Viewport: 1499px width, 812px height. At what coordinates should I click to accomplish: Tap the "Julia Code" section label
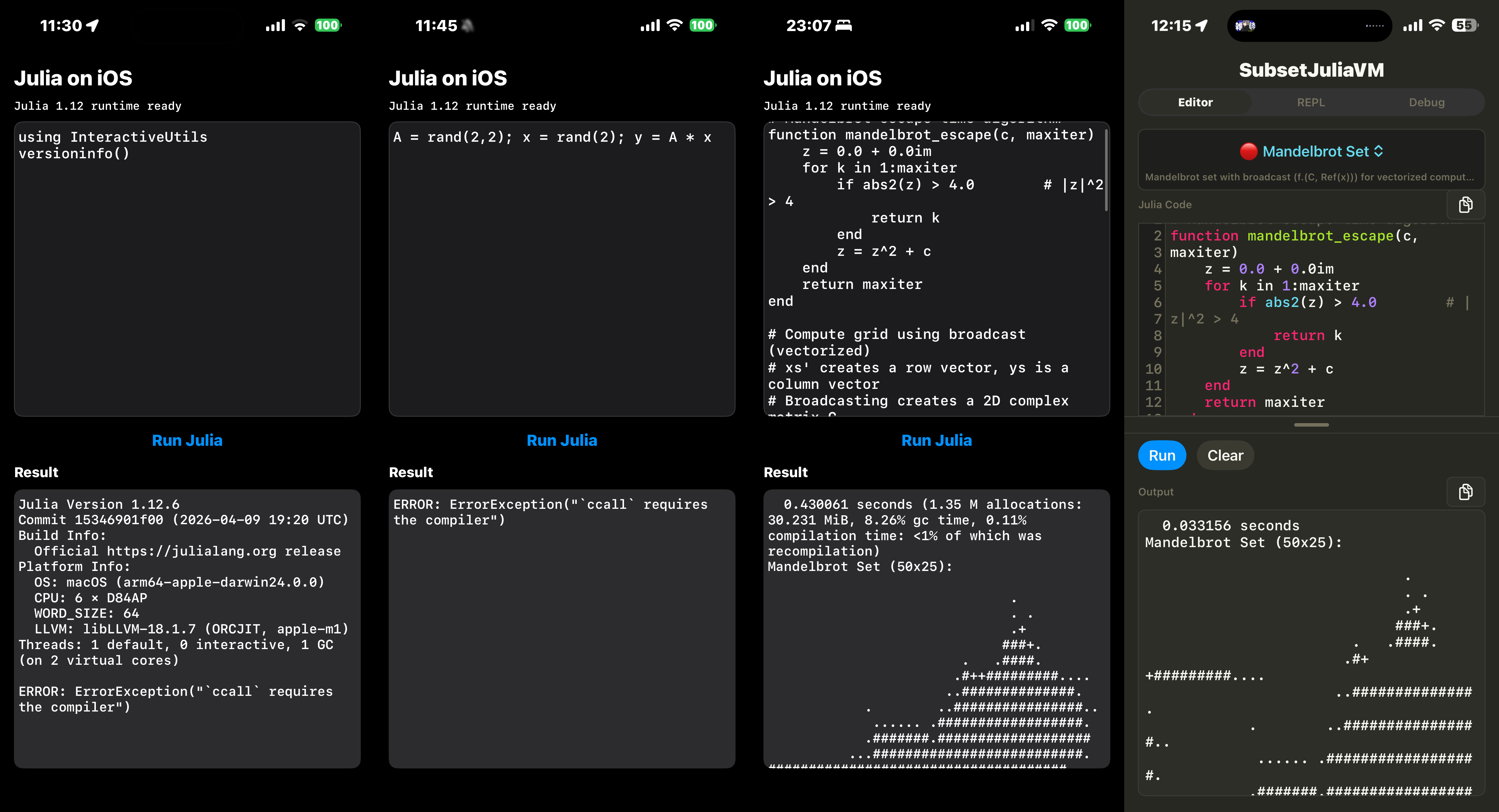tap(1165, 205)
